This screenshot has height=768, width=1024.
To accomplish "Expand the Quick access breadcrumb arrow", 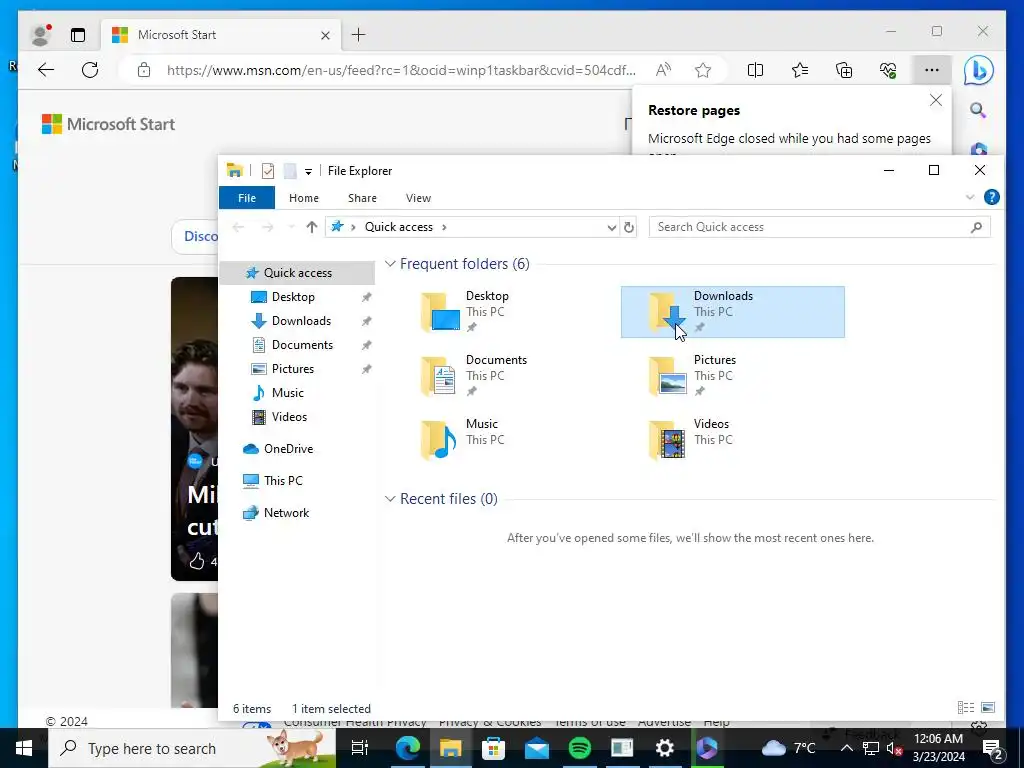I will [x=444, y=227].
